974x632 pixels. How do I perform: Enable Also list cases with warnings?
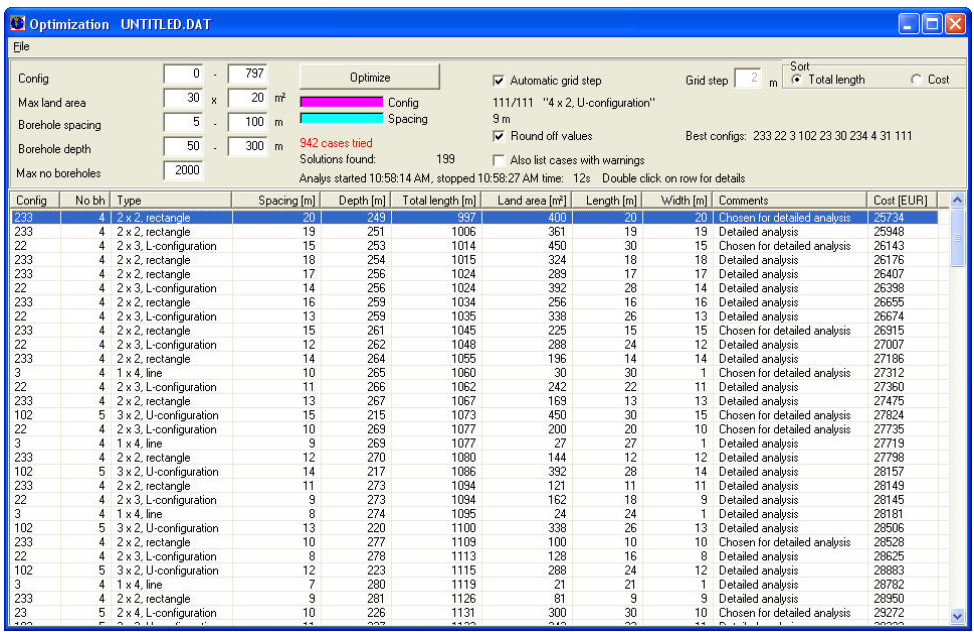[499, 160]
